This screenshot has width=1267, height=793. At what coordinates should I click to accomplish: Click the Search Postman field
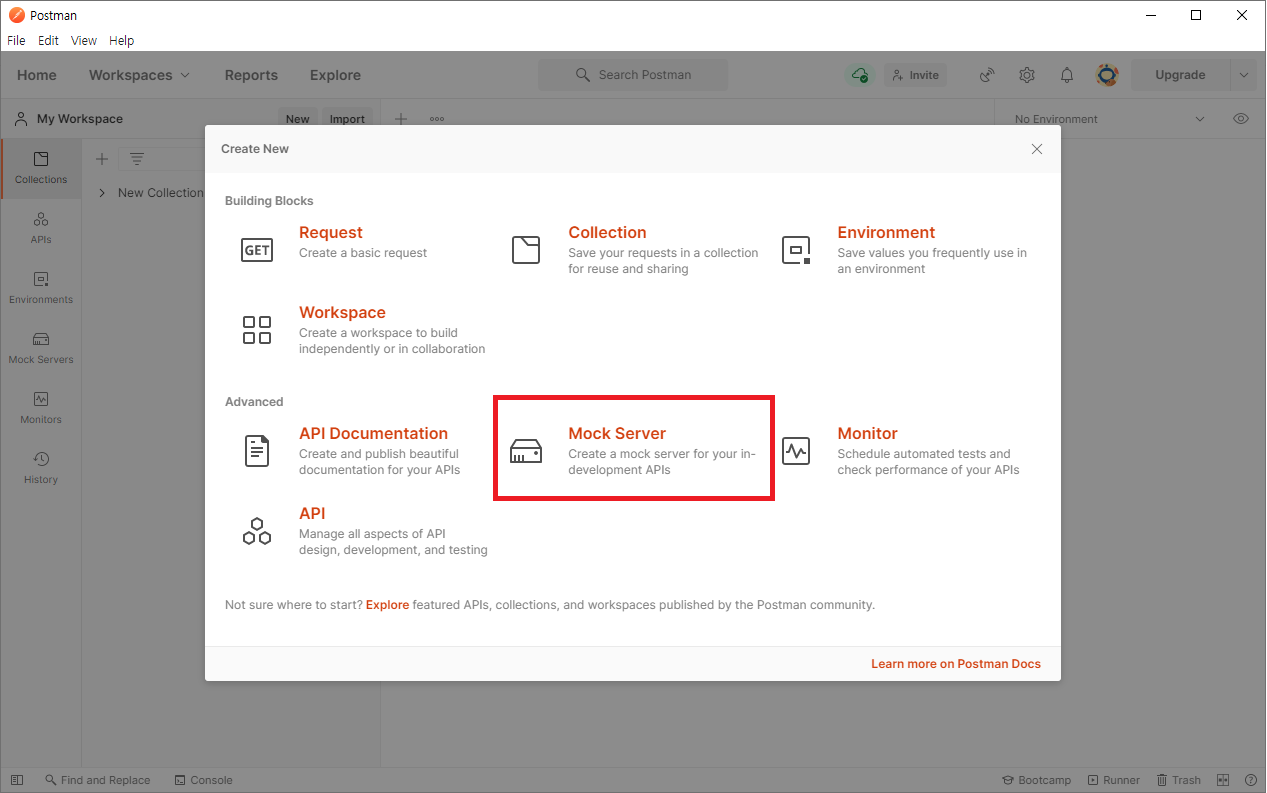pyautogui.click(x=633, y=75)
